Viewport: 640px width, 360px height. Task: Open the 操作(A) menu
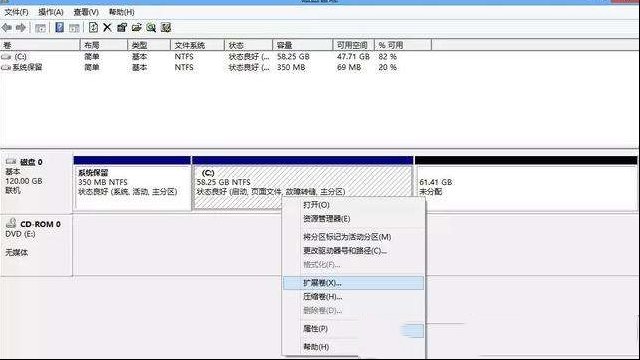[x=51, y=12]
